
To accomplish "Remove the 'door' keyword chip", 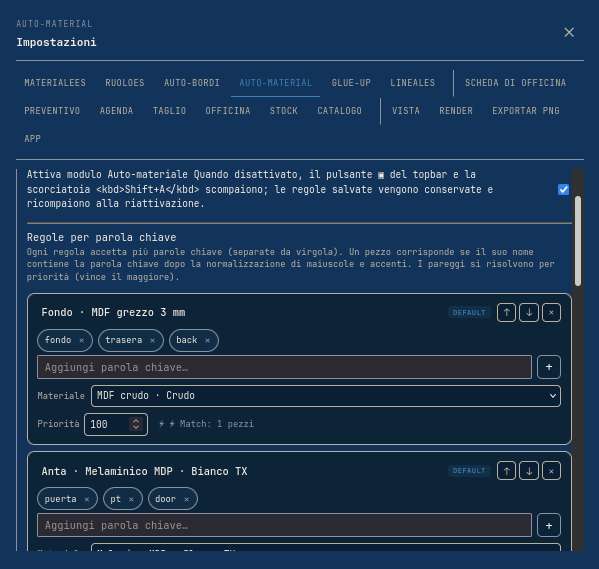I will click(186, 499).
